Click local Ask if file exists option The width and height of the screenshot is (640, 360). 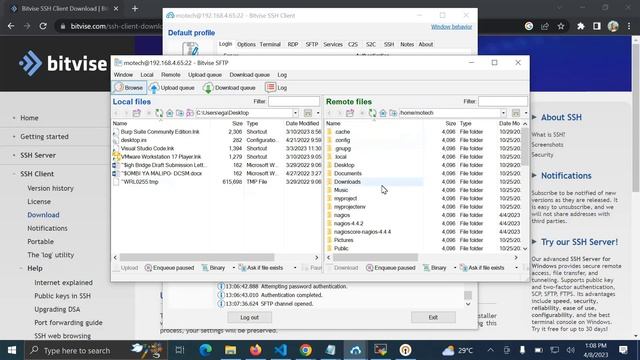pos(261,268)
